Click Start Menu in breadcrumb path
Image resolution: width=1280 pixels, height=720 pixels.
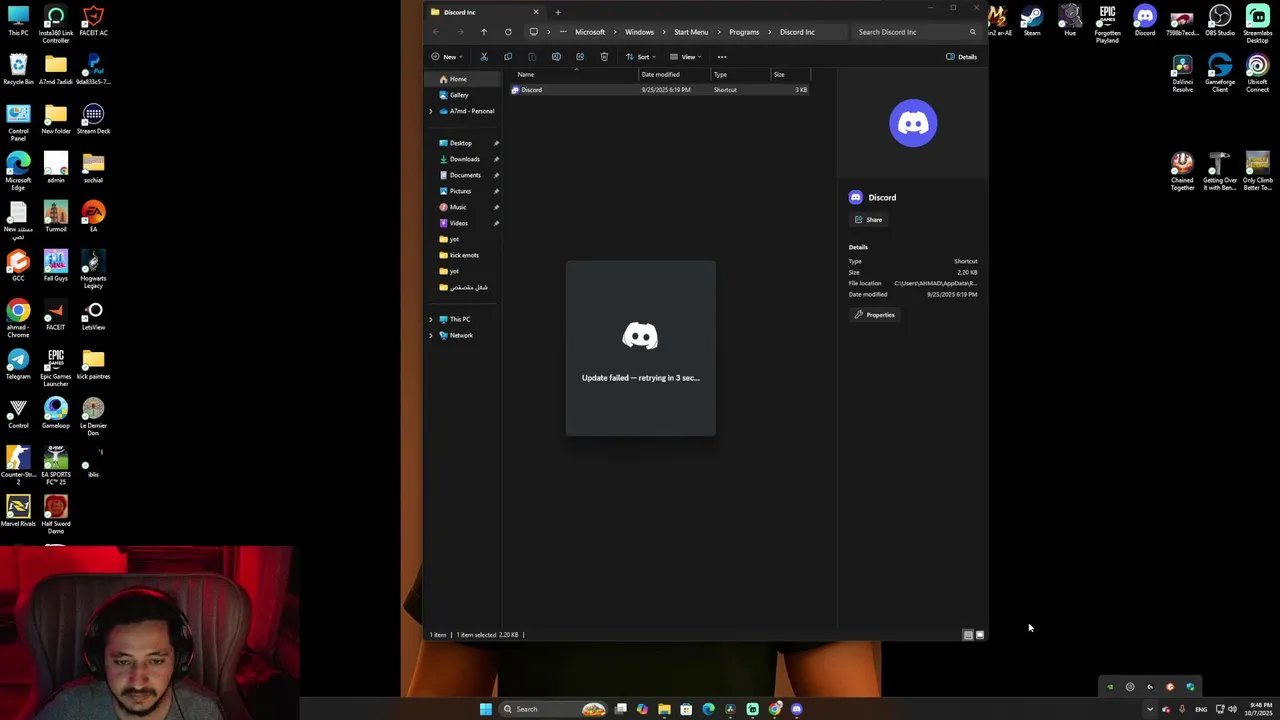coord(691,32)
